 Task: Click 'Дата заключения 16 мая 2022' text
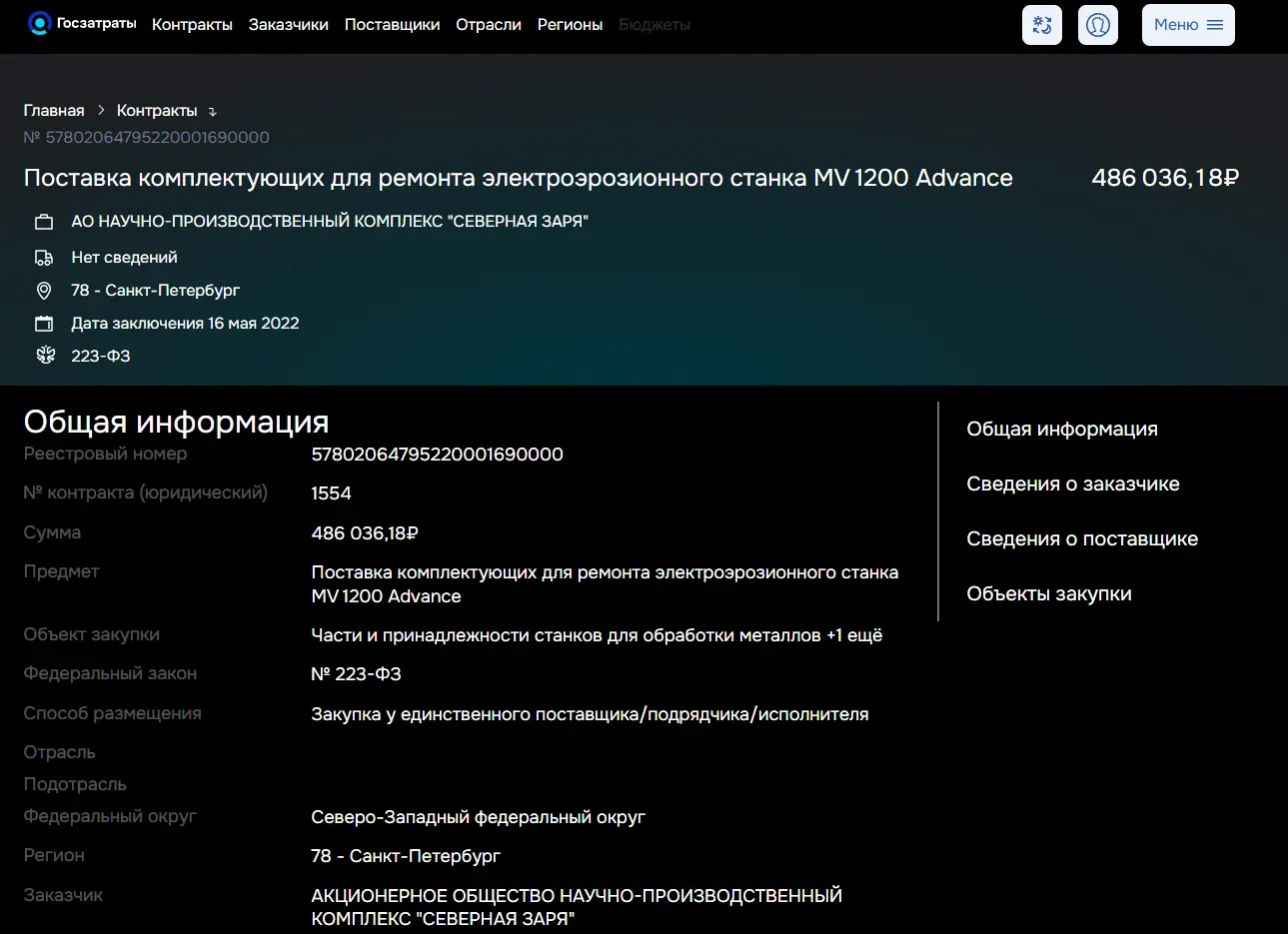[185, 324]
